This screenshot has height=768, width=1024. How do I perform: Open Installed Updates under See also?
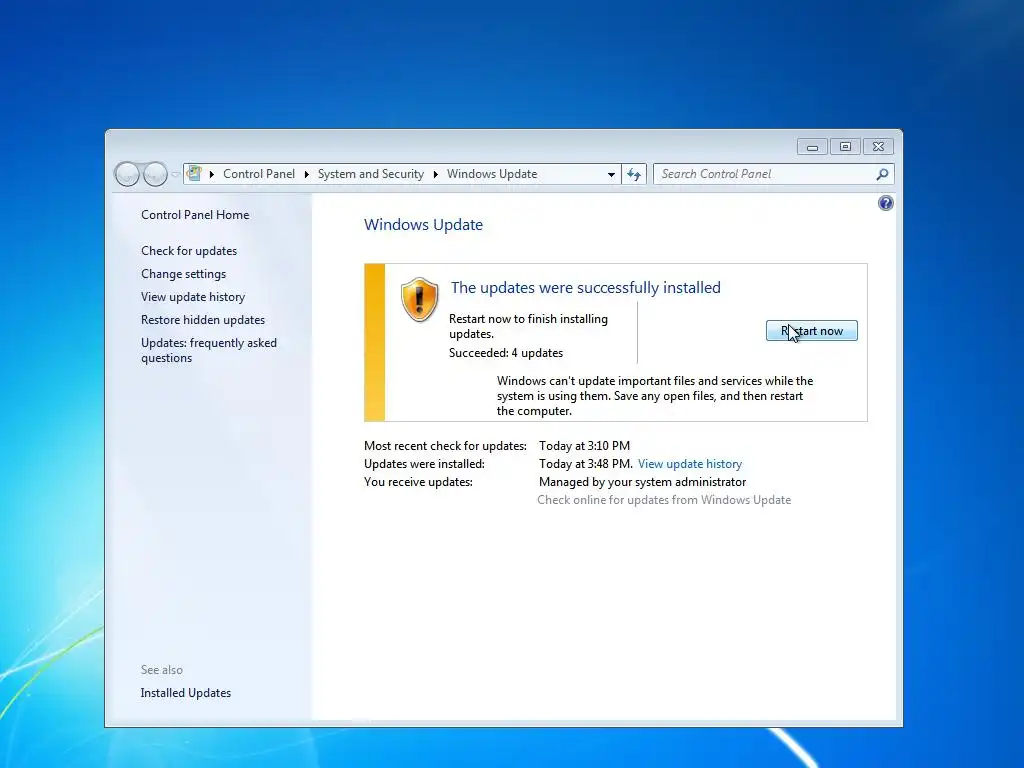[185, 693]
